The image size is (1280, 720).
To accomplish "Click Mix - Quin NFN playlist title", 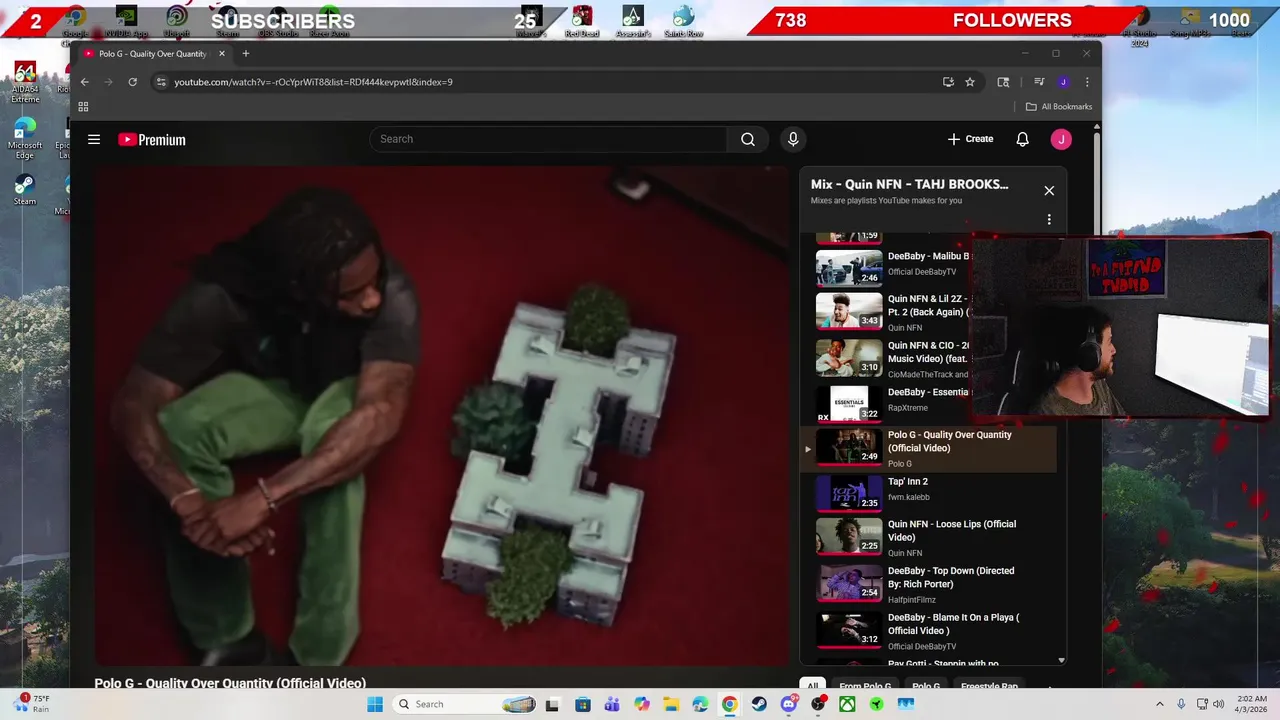I will tap(909, 184).
